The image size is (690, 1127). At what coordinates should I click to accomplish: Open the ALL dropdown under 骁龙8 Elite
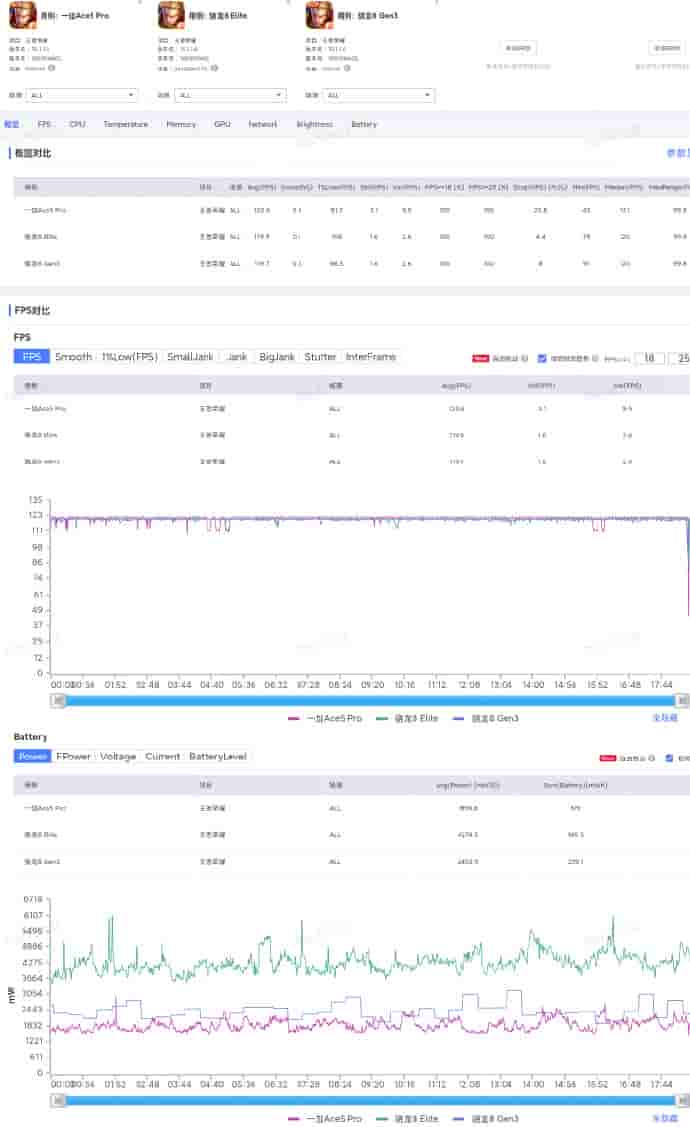coord(231,96)
